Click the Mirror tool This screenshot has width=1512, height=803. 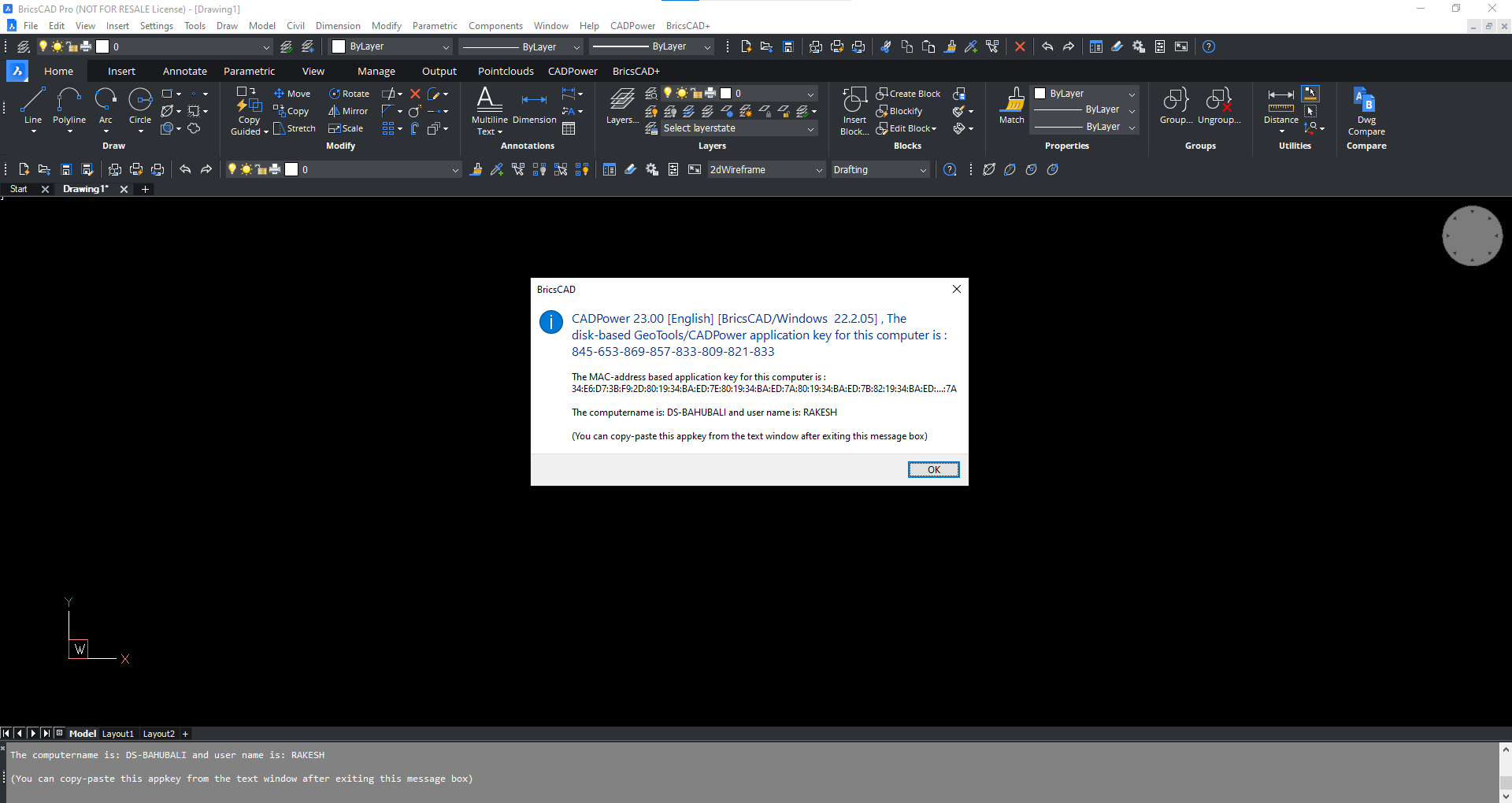tap(348, 111)
